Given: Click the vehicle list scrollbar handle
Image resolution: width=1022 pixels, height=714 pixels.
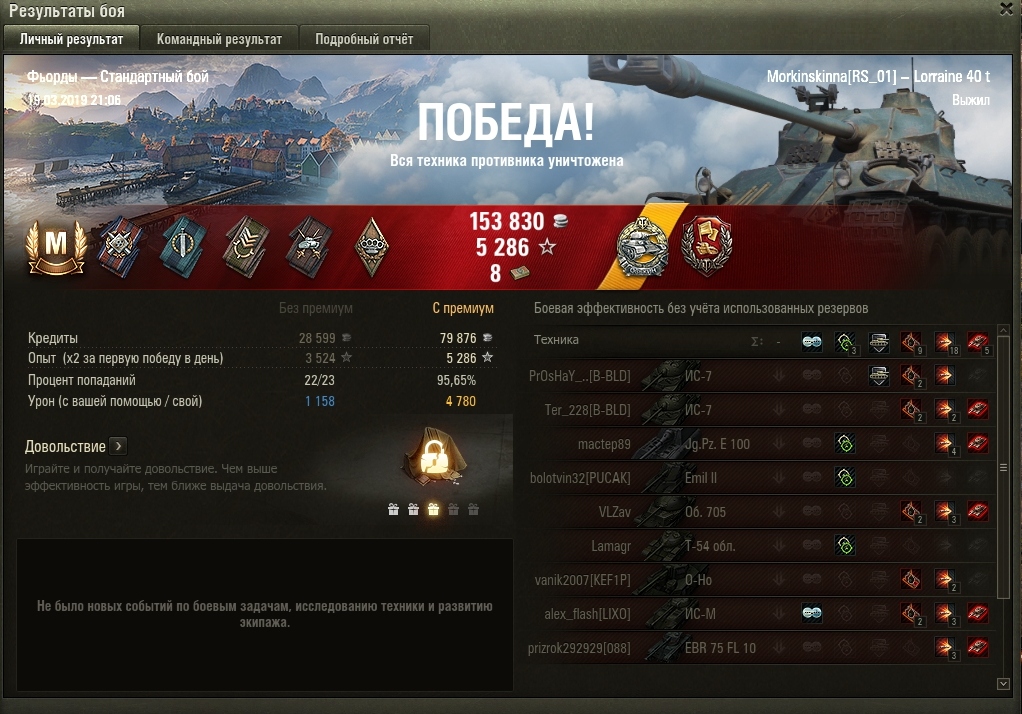Looking at the screenshot, I should tap(1003, 468).
